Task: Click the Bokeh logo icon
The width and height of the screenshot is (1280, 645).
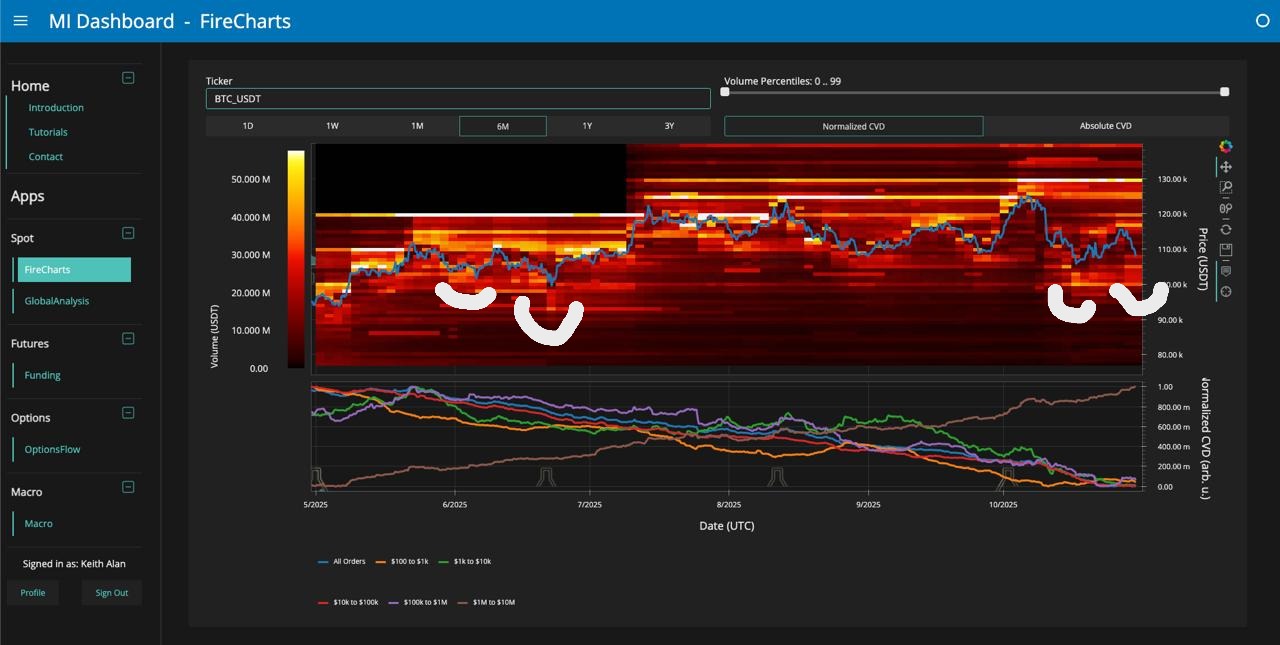Action: [1225, 147]
